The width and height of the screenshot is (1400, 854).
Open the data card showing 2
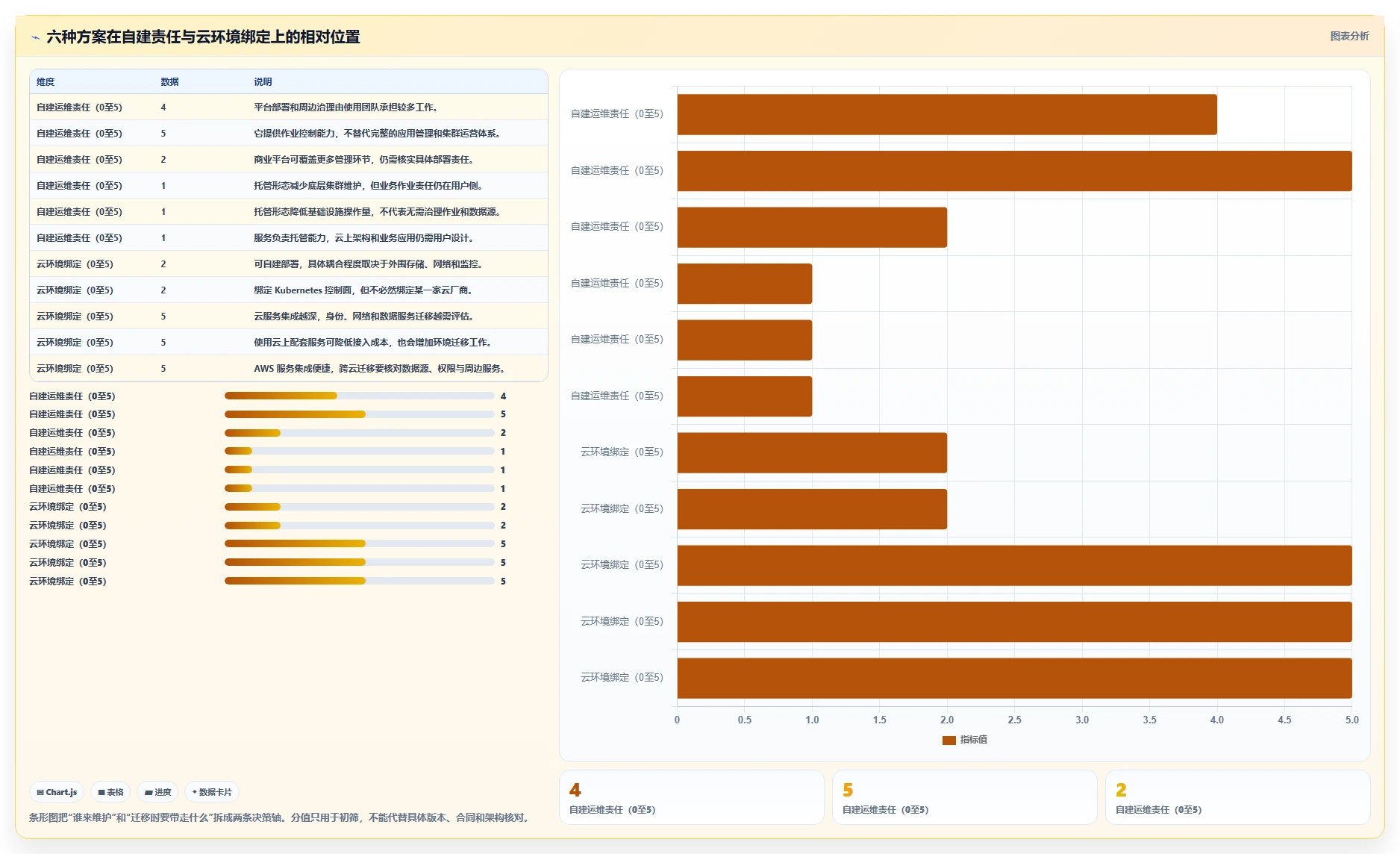(x=1237, y=797)
